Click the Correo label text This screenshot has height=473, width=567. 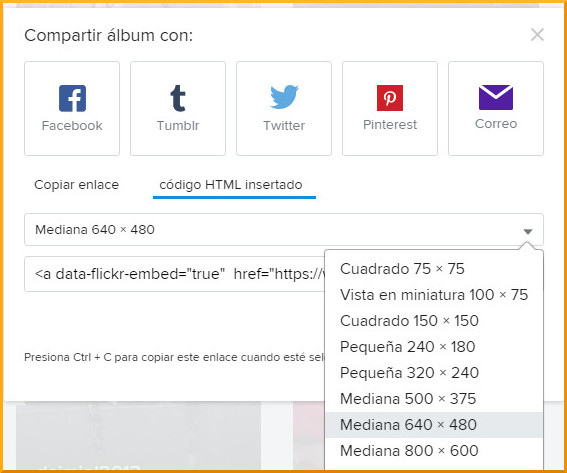pyautogui.click(x=496, y=124)
